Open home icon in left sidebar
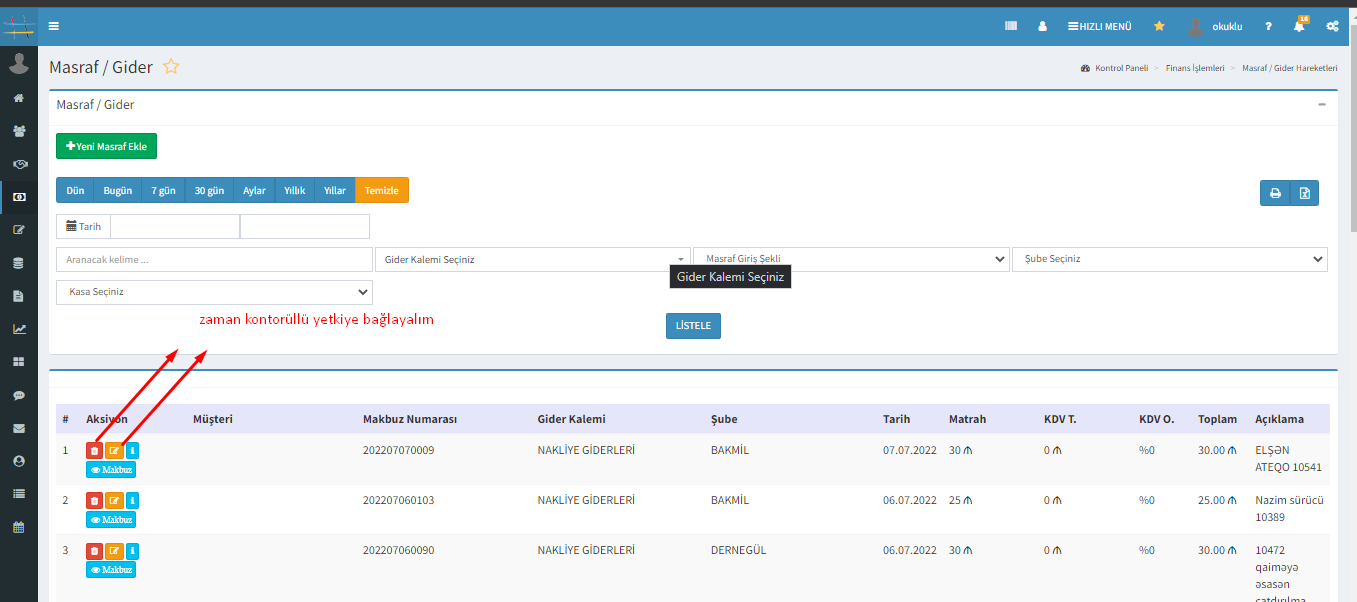1357x602 pixels. coord(18,98)
